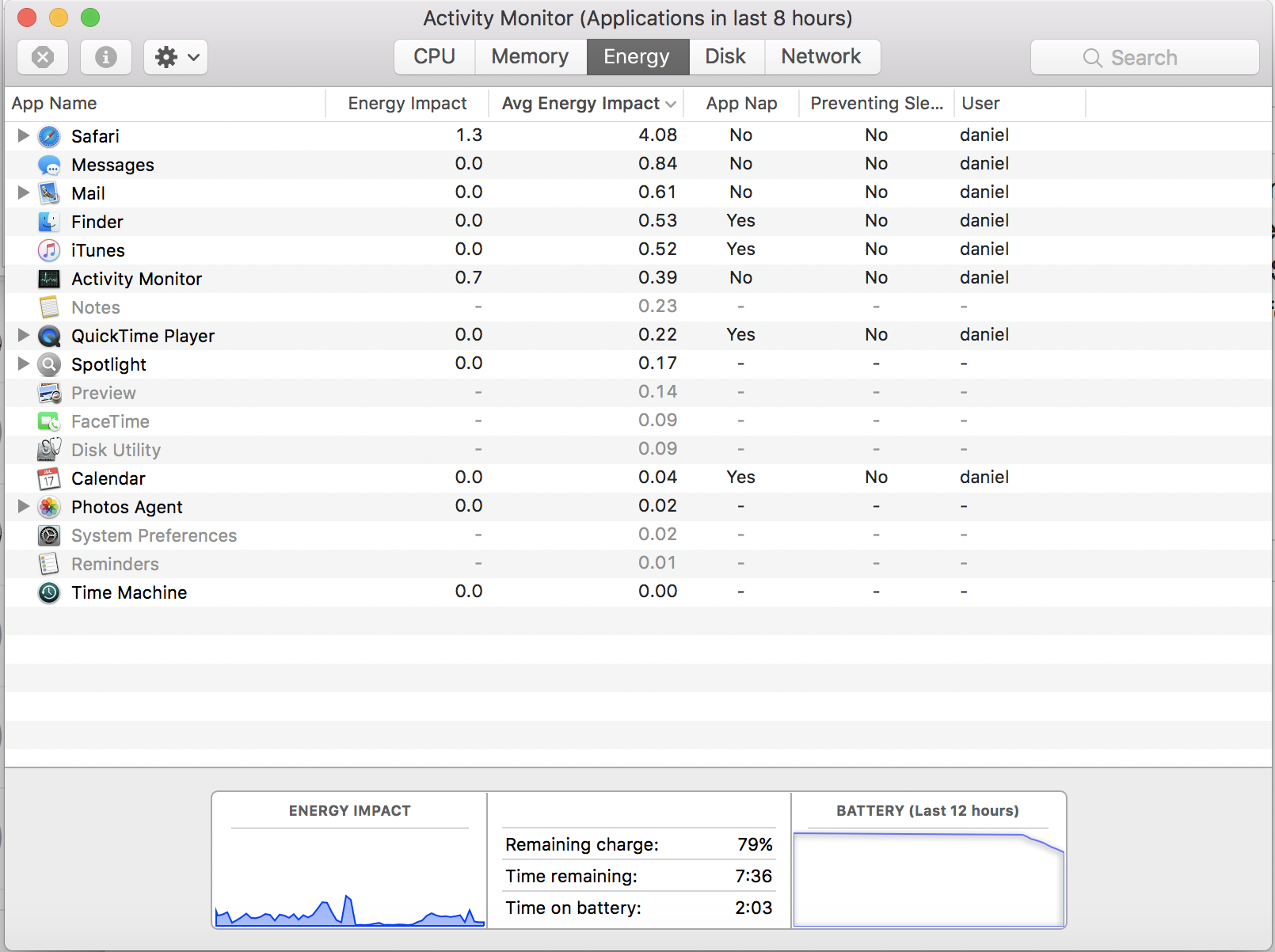Click the Finder face icon

(49, 222)
